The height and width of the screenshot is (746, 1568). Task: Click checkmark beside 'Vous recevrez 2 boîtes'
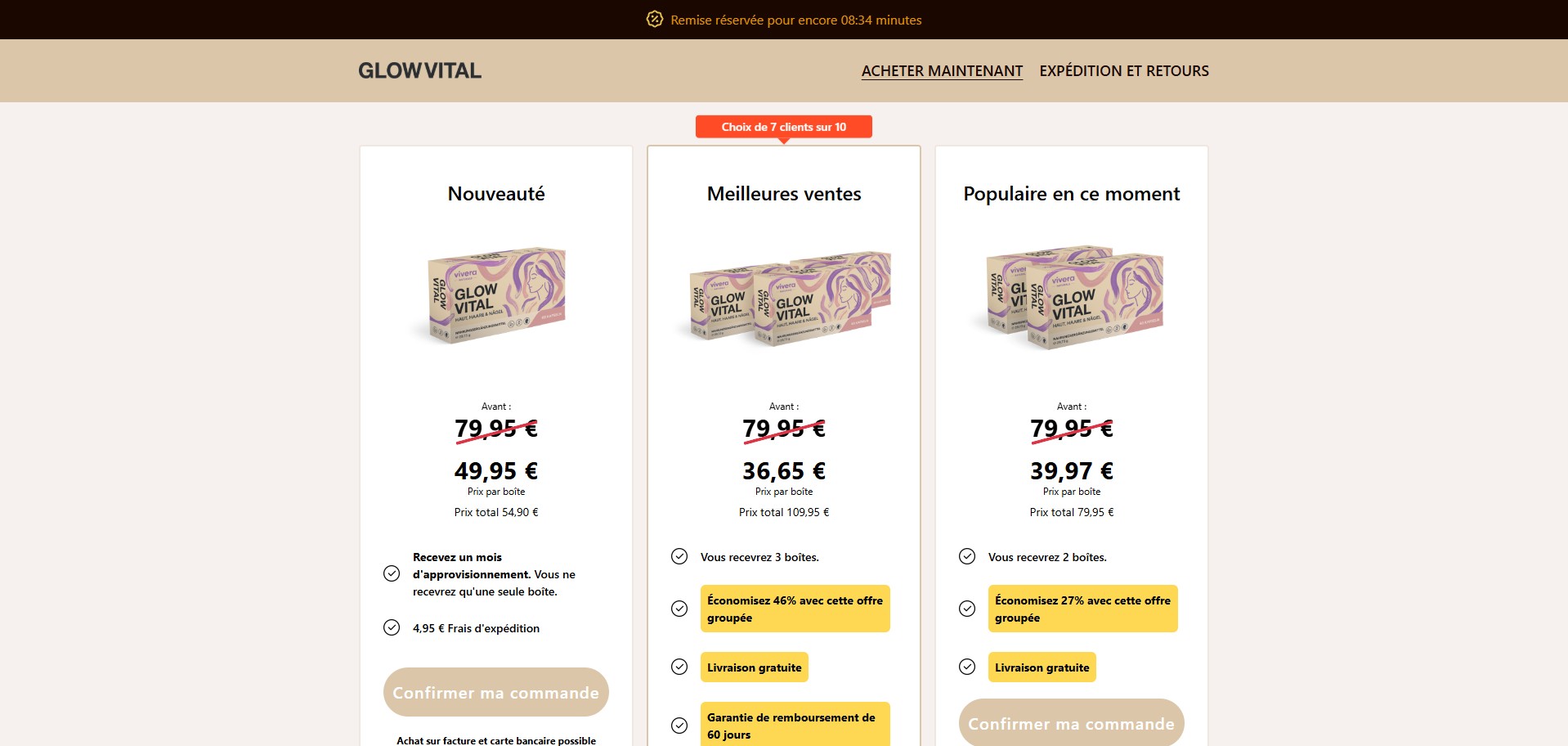[967, 556]
